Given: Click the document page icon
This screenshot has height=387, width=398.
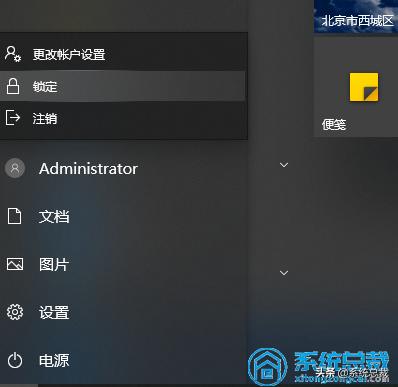Looking at the screenshot, I should pyautogui.click(x=14, y=216).
